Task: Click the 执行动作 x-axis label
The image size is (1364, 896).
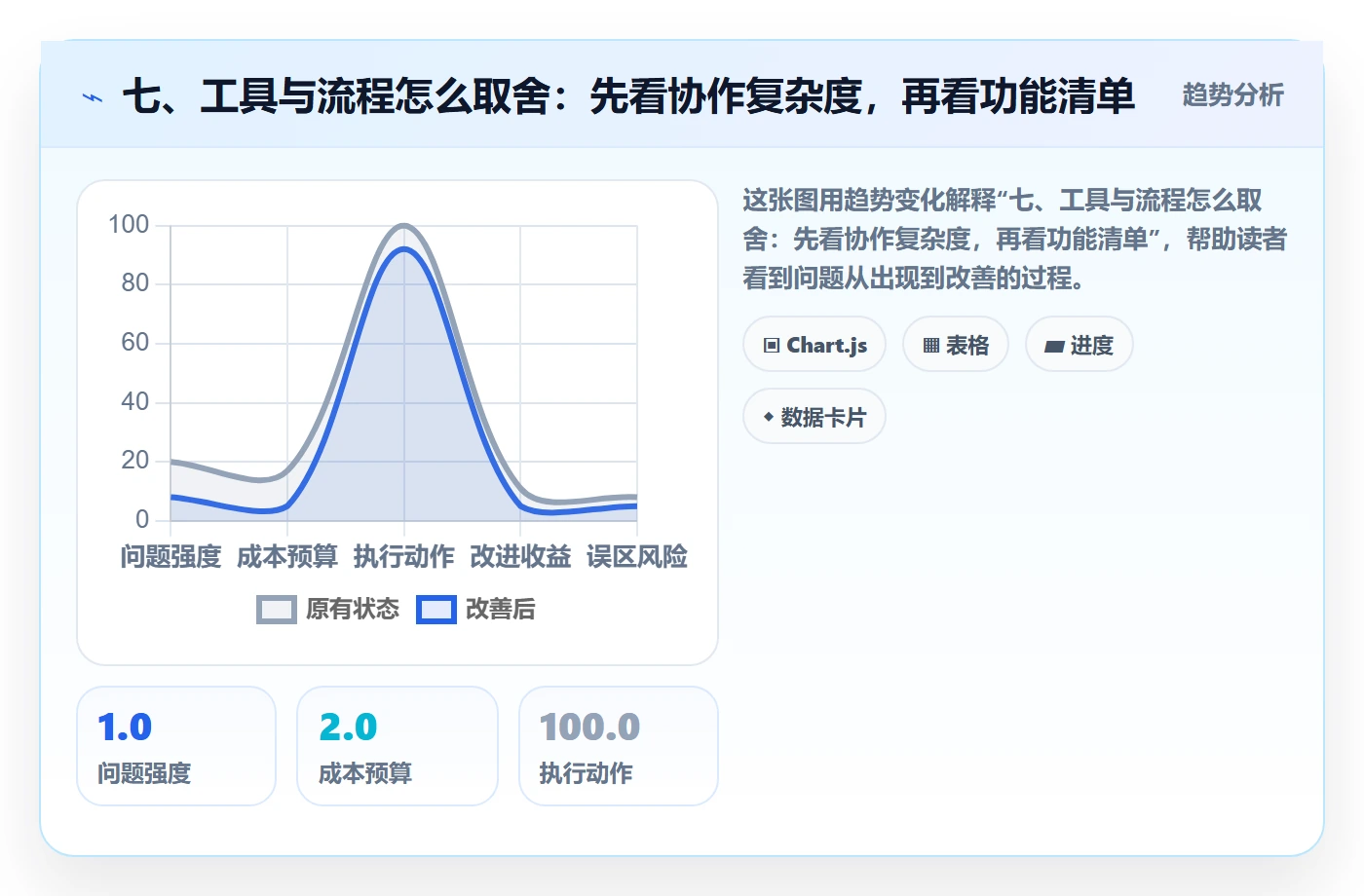Action: pos(403,557)
